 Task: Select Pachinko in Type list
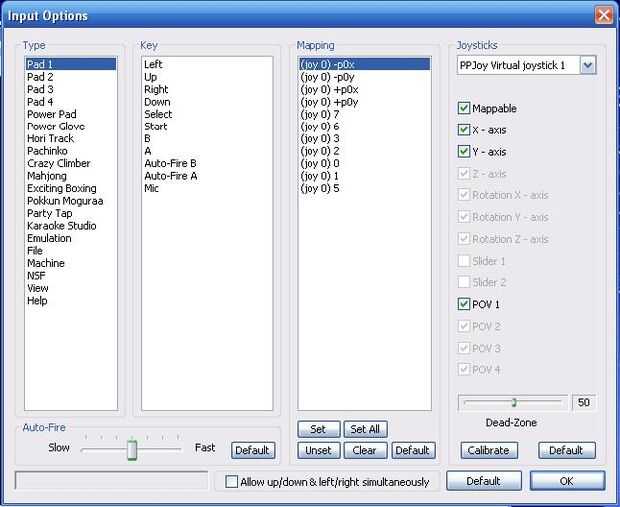tap(71, 151)
